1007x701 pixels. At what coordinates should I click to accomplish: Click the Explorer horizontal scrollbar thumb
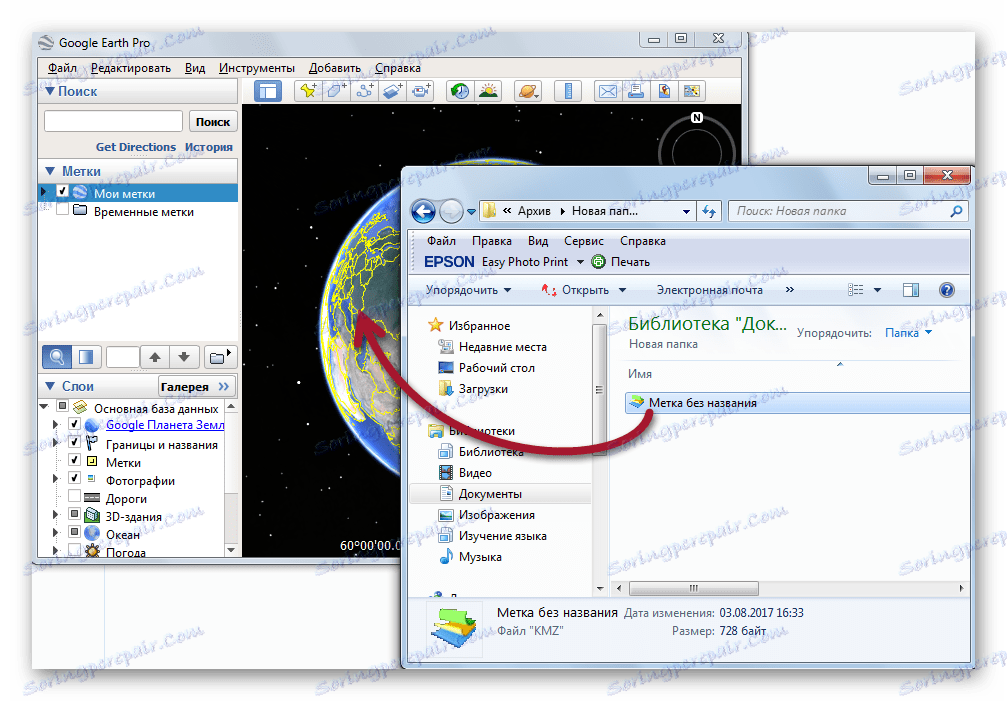(x=694, y=588)
